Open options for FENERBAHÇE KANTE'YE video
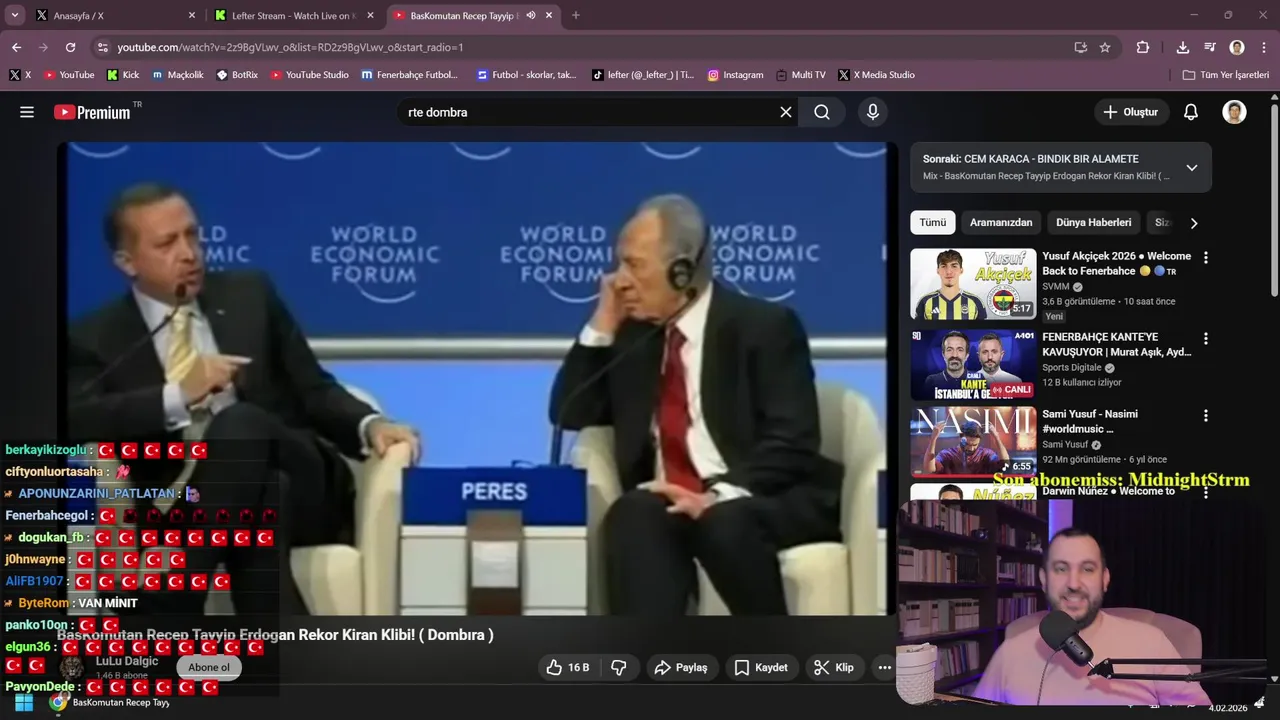This screenshot has height=720, width=1280. (1205, 339)
